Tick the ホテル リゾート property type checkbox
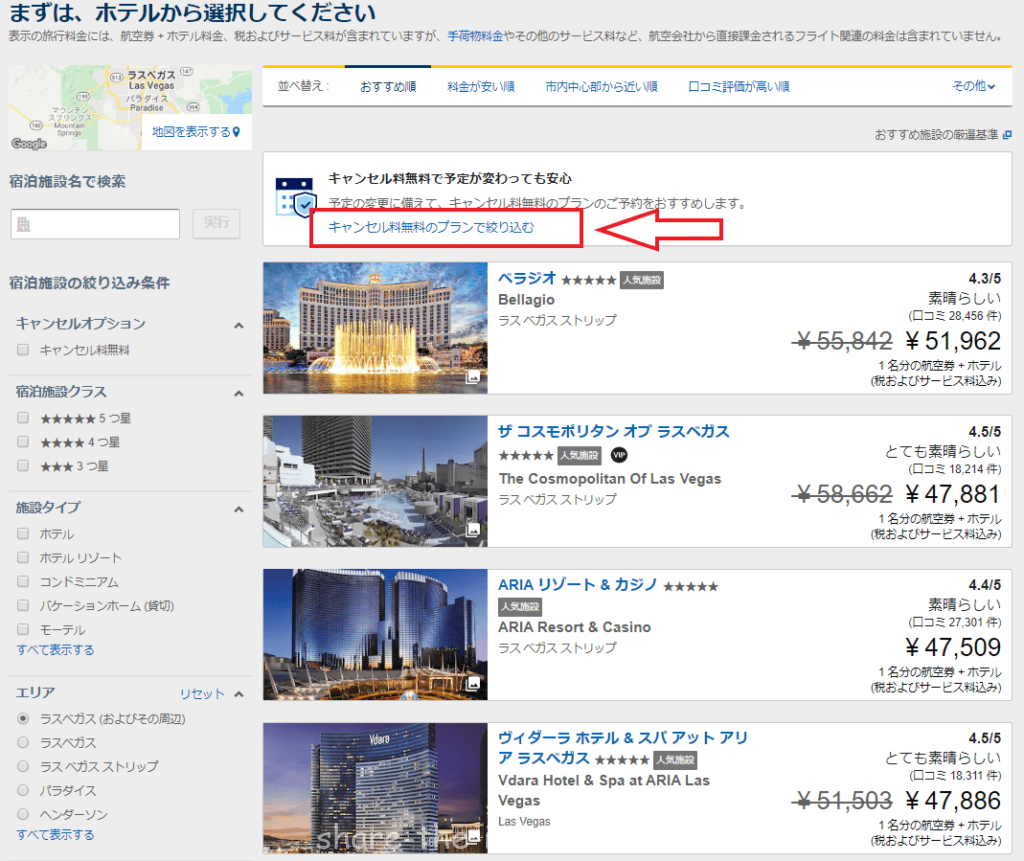The height and width of the screenshot is (861, 1024). 23,558
